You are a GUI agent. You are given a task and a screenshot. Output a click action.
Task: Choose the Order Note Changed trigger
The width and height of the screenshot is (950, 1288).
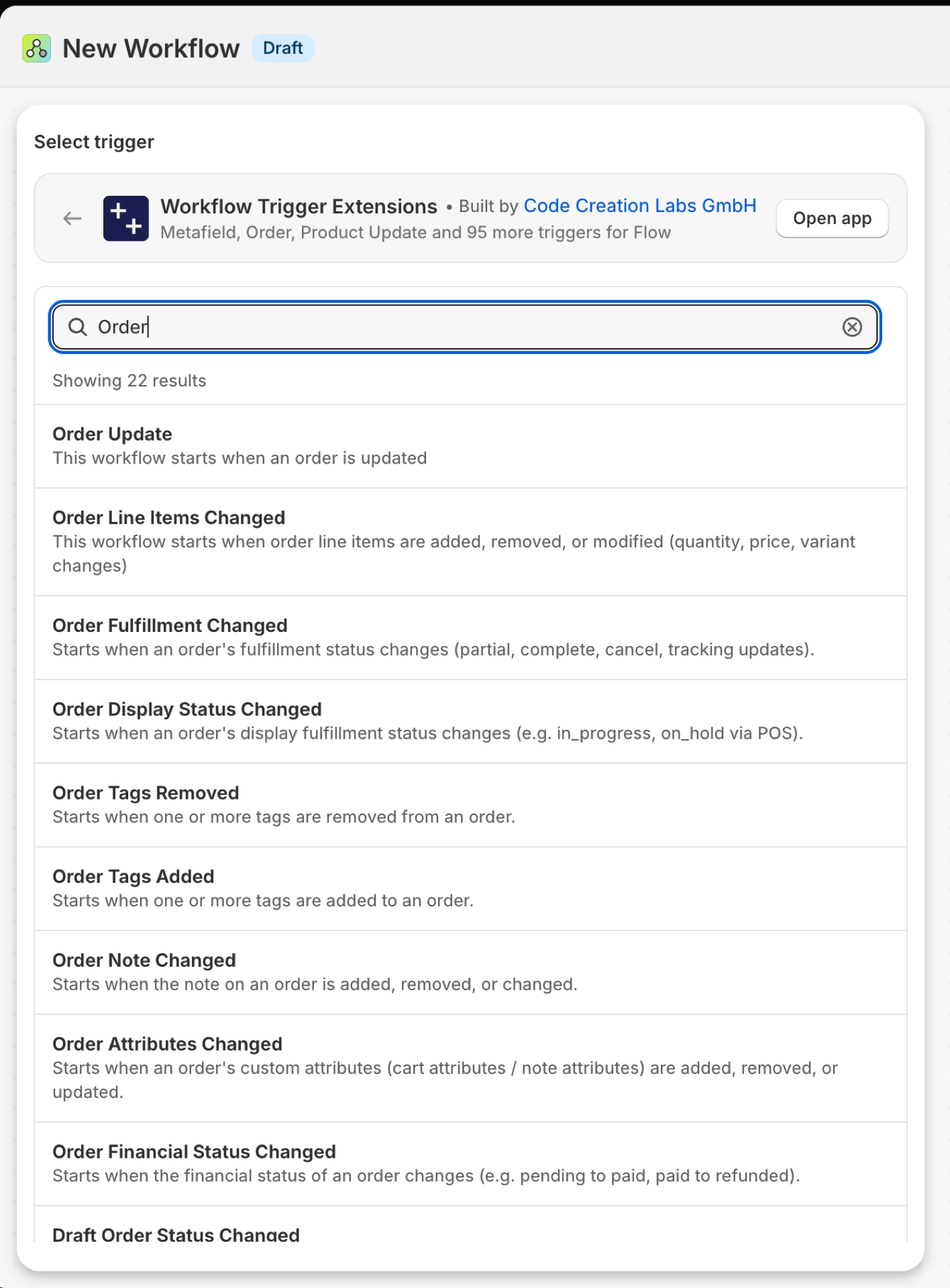pyautogui.click(x=471, y=972)
